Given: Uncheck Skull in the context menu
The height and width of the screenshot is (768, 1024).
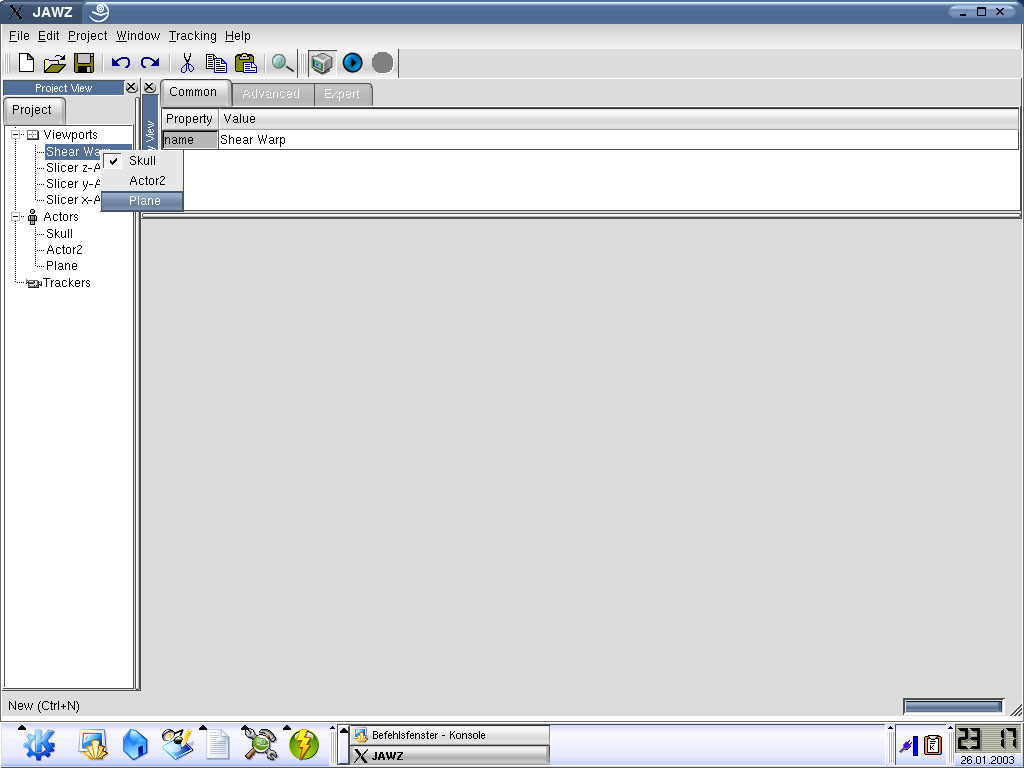Looking at the screenshot, I should 142,161.
